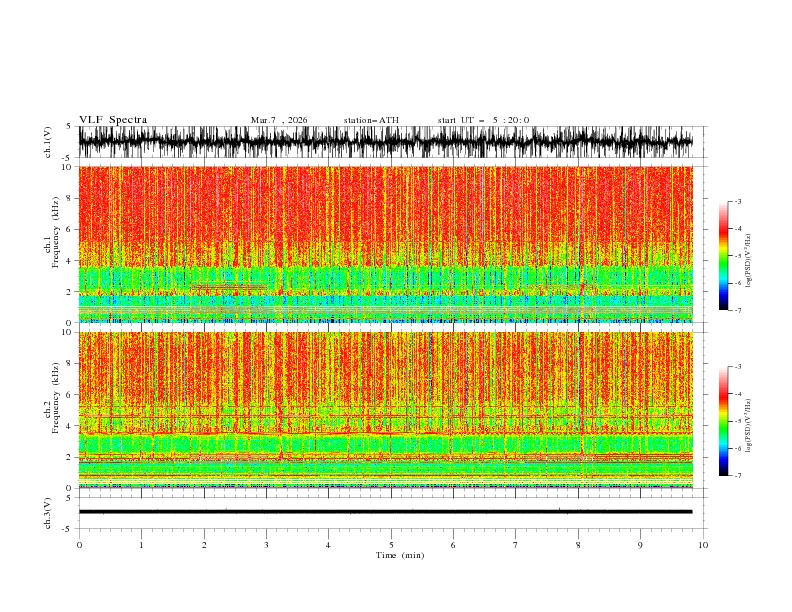Click time axis tick label '3'
Screen dimensions: 792x612
pos(266,545)
